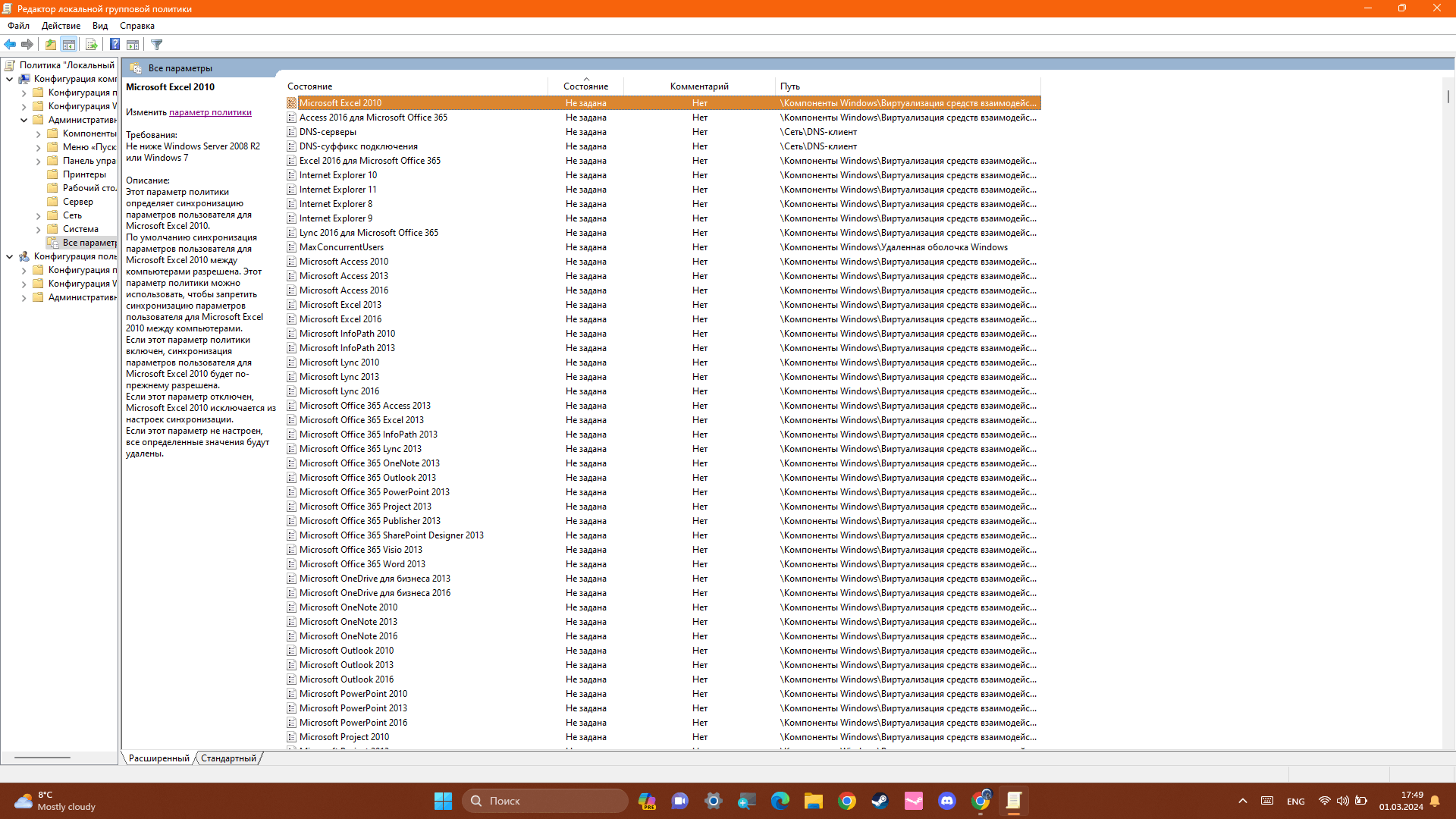1456x819 pixels.
Task: Expand the Сеть tree node
Action: (38, 215)
